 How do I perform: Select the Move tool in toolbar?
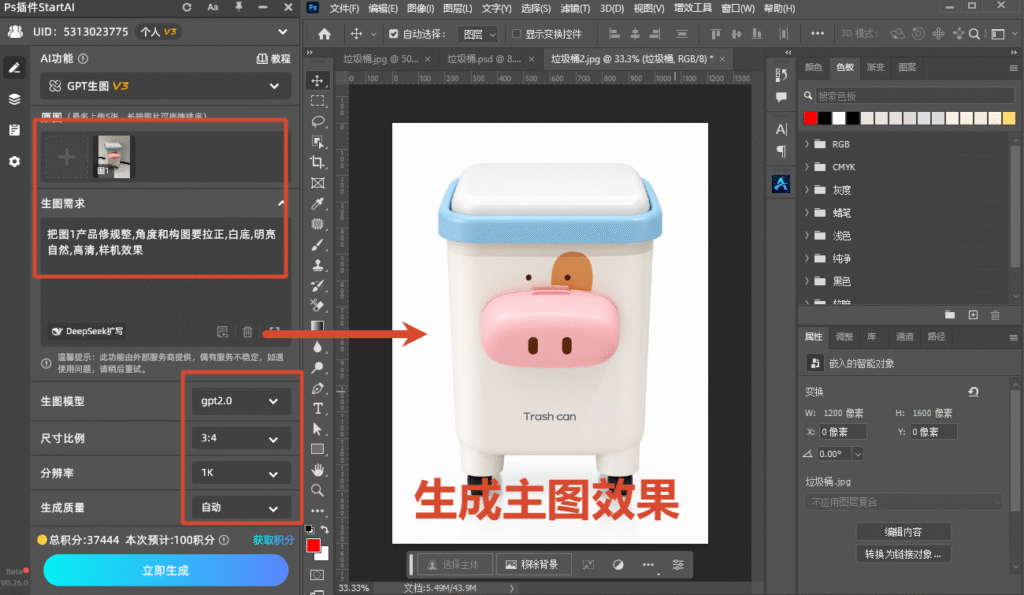click(317, 81)
